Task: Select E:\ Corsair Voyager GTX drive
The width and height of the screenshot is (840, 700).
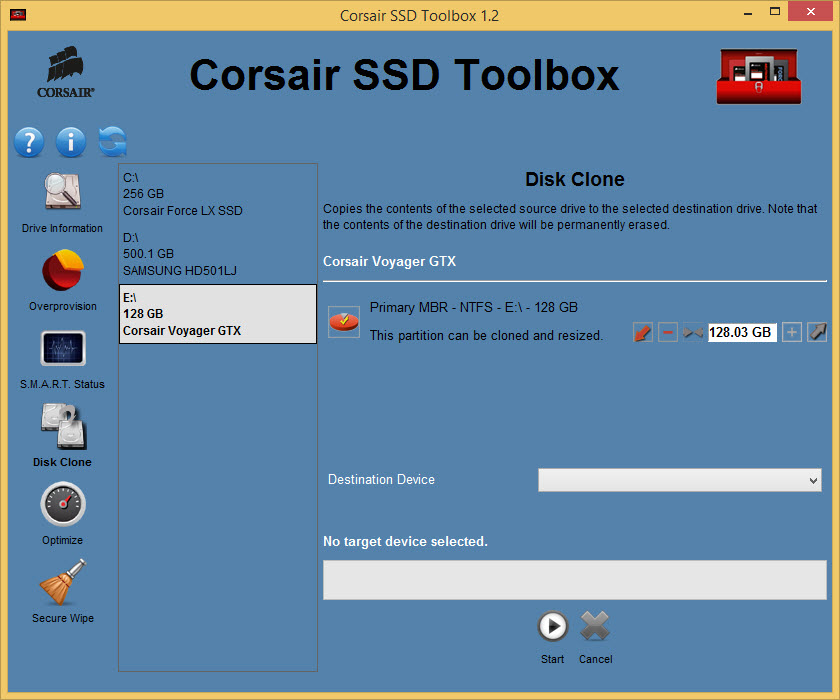Action: tap(218, 314)
